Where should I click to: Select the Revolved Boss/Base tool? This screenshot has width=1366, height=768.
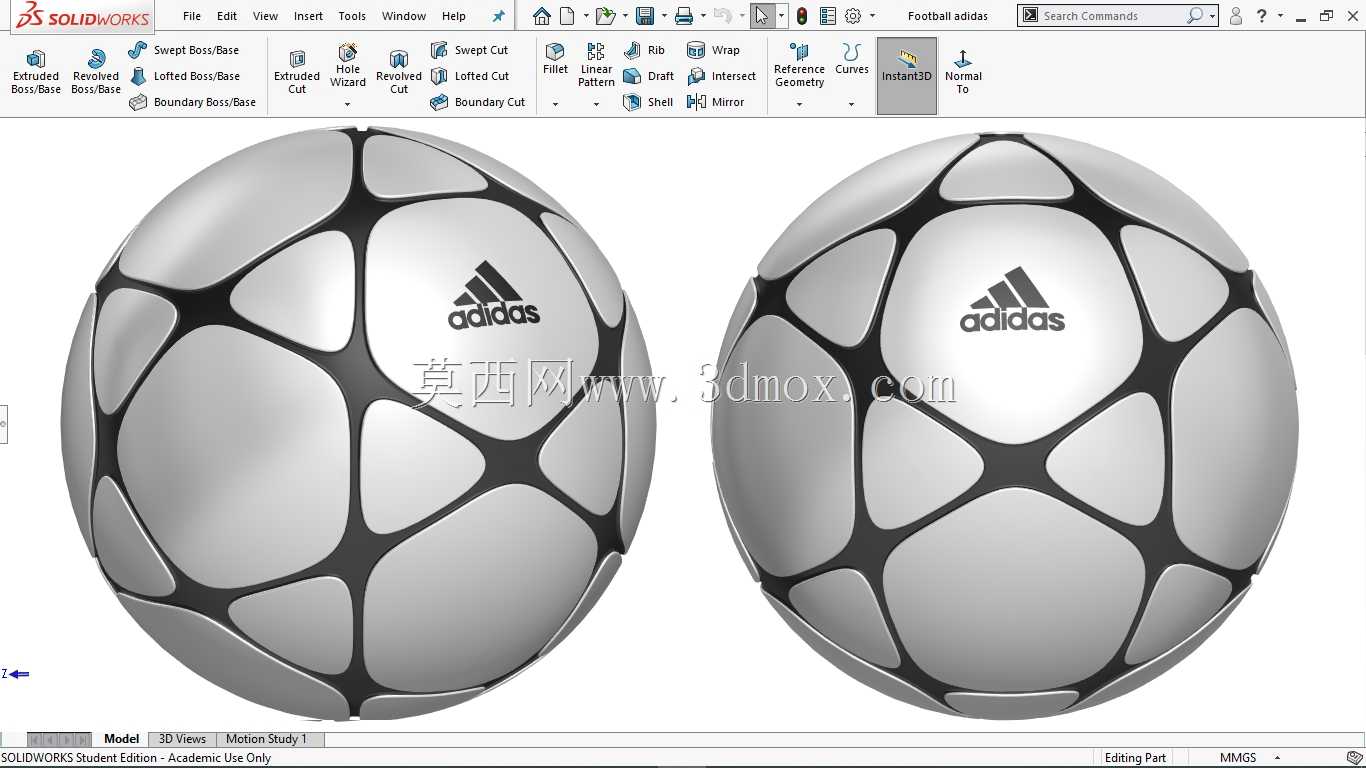click(96, 72)
